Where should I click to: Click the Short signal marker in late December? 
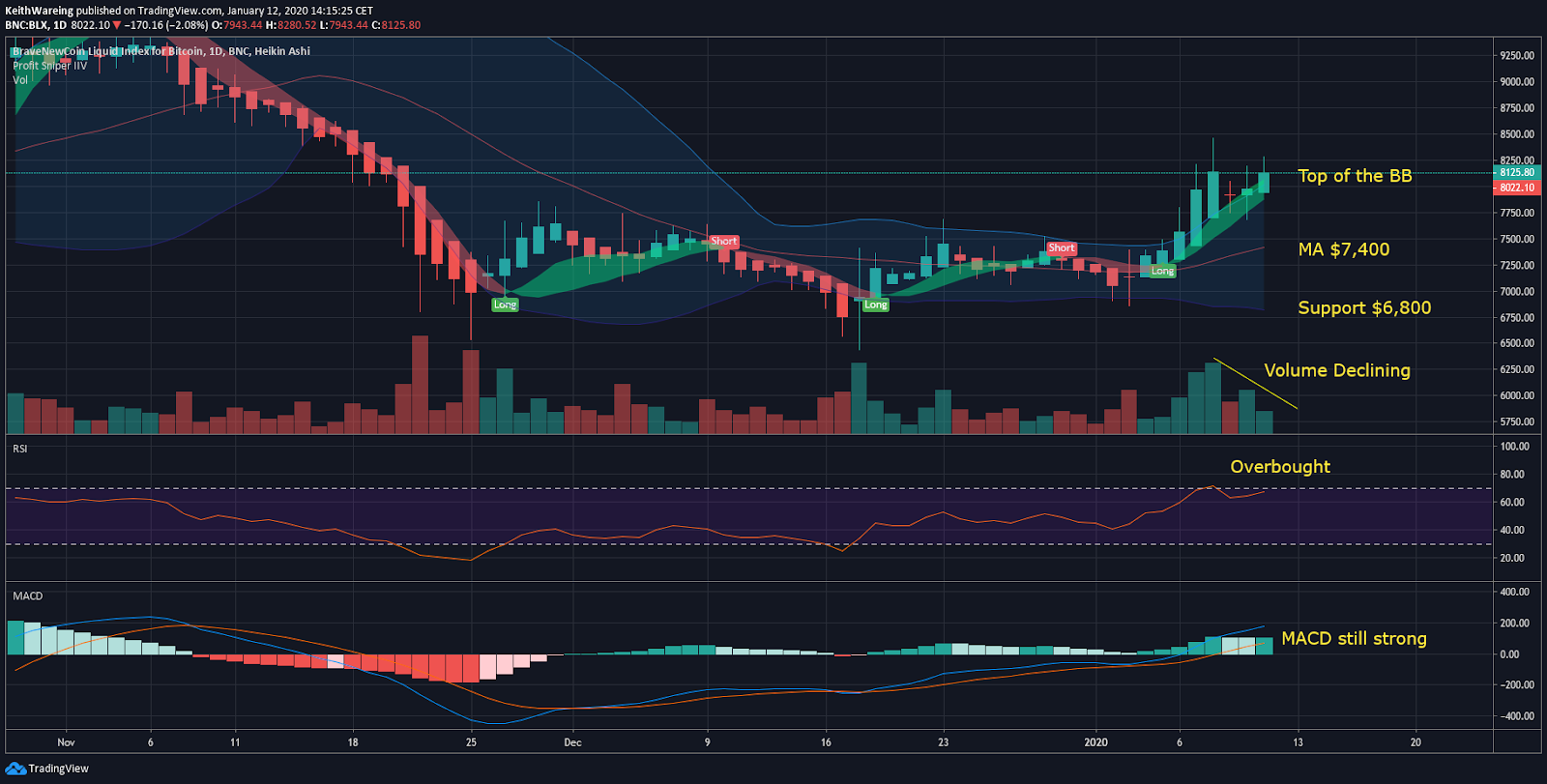tap(1062, 248)
